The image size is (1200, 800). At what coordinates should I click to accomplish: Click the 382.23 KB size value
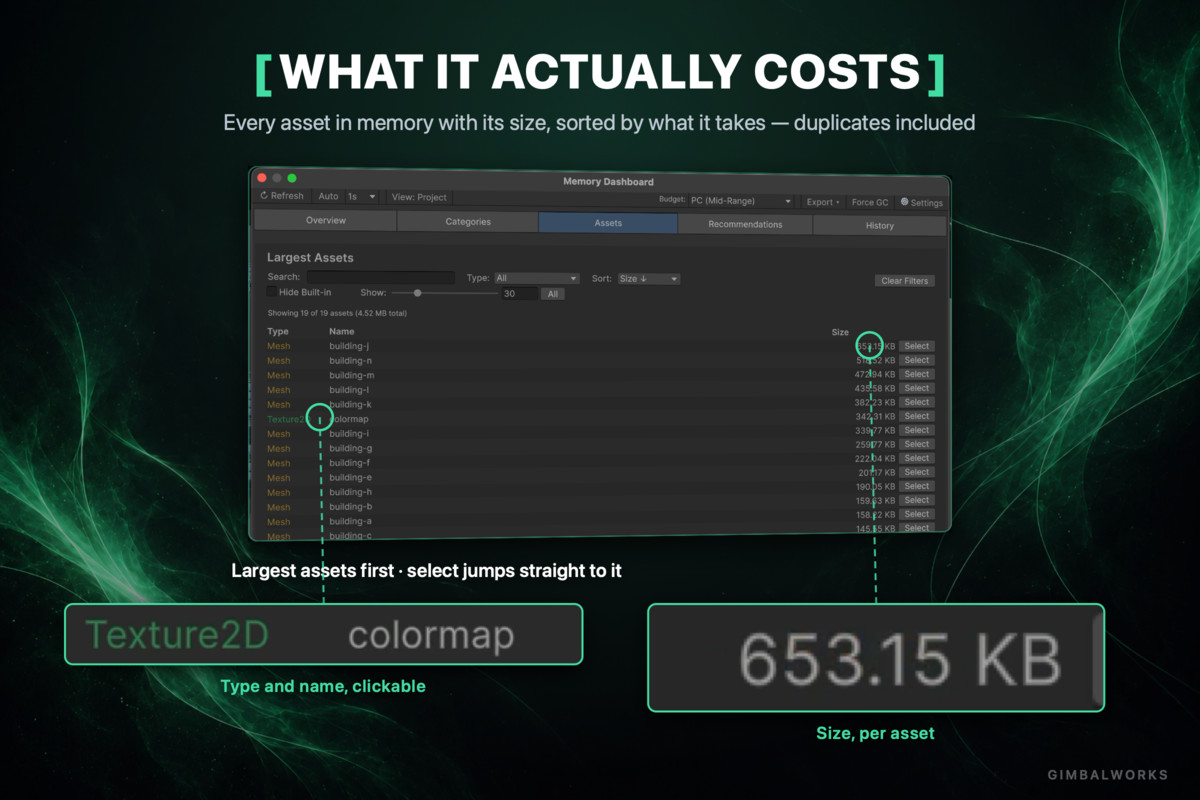pyautogui.click(x=875, y=402)
